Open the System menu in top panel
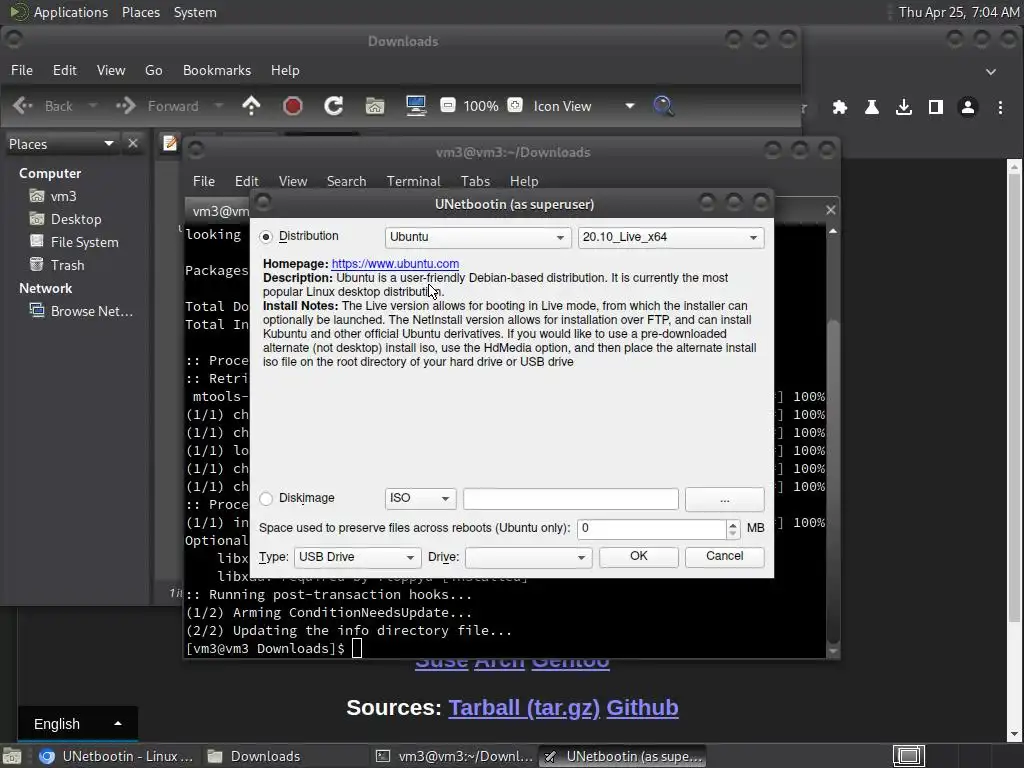The image size is (1024, 768). coord(195,12)
